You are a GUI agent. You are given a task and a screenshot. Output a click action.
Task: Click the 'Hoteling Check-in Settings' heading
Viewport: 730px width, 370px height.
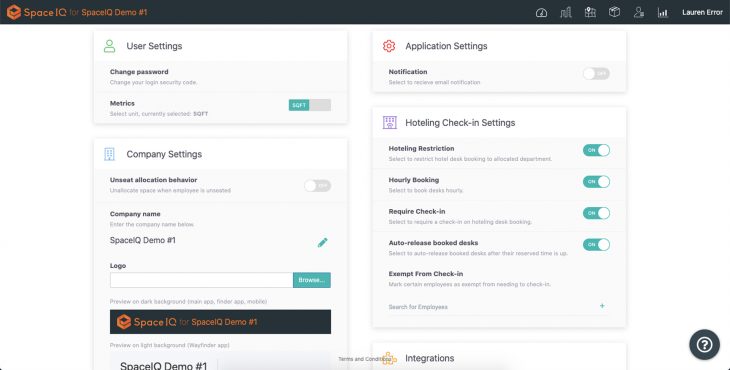[x=460, y=123]
